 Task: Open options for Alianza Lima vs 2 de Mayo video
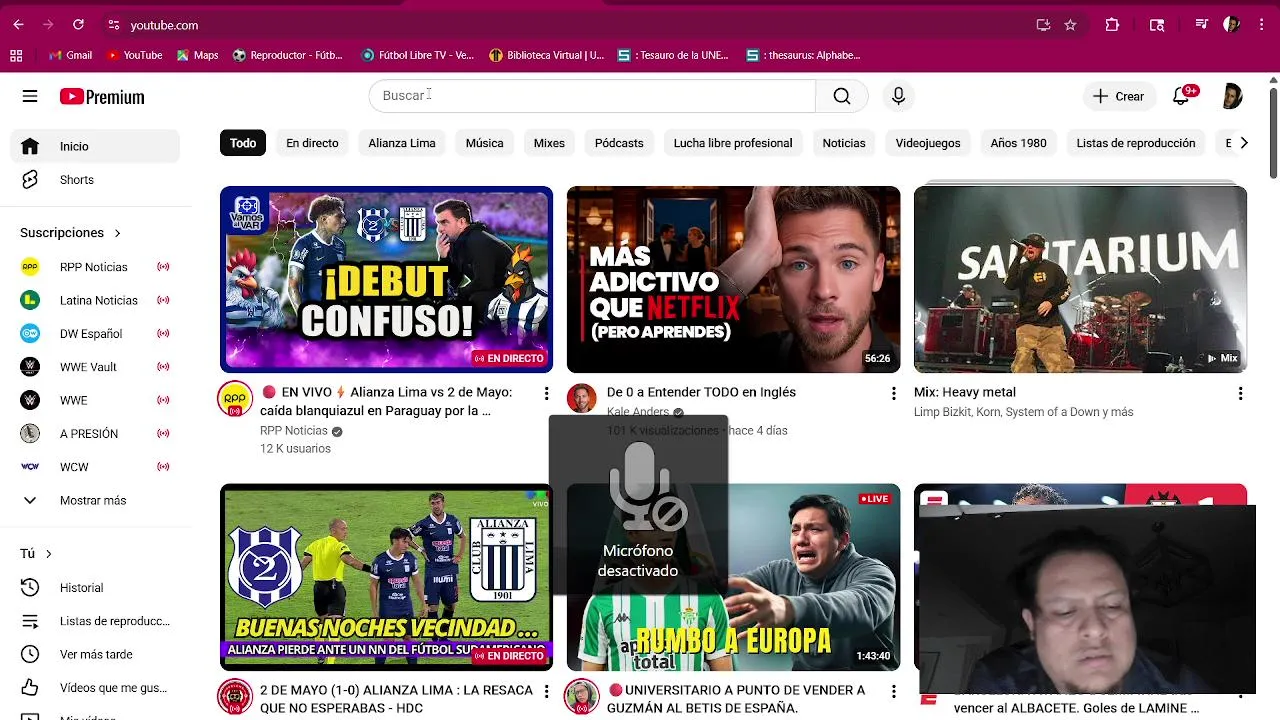546,394
